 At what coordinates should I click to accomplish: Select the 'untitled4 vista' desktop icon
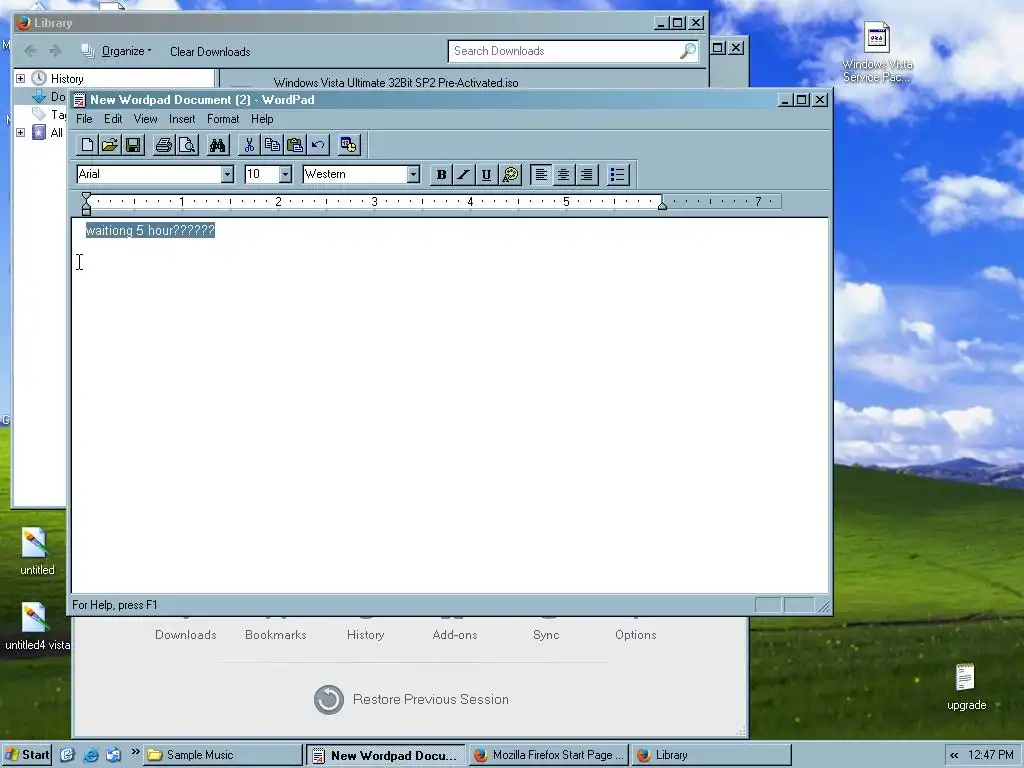37,626
